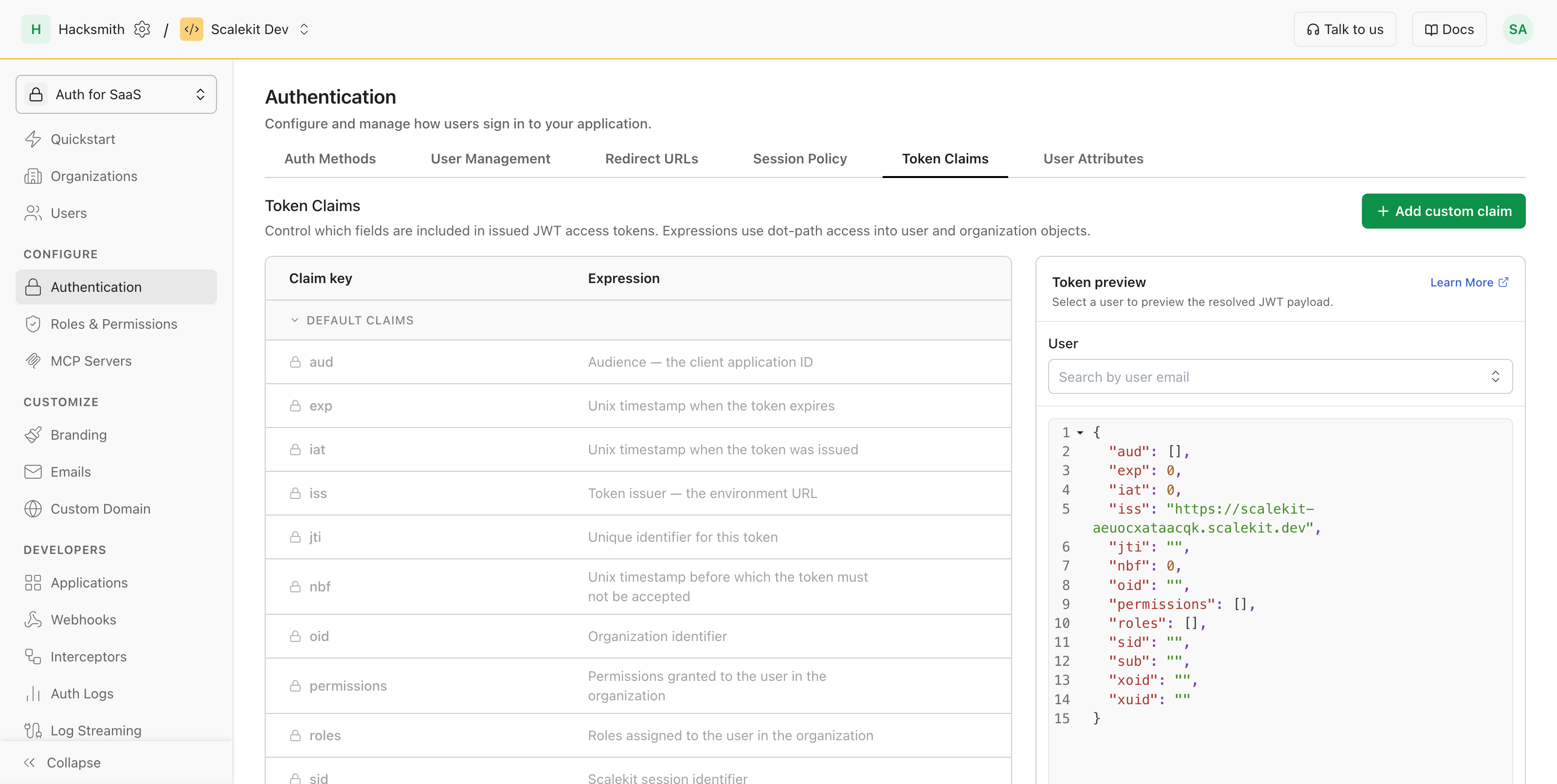Open the Learn More link

[1469, 282]
